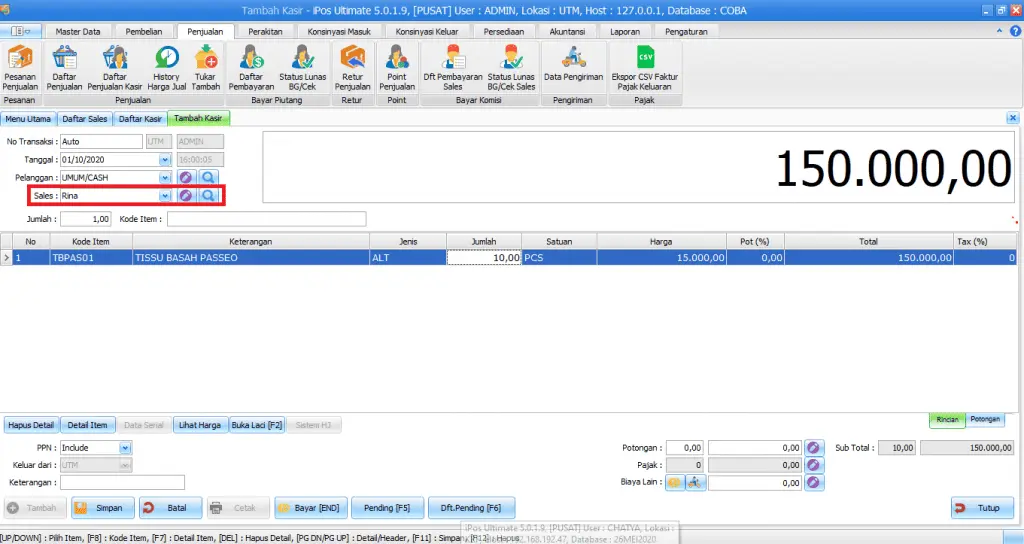1024x544 pixels.
Task: Select the Potongan toggle tab
Action: click(x=985, y=419)
